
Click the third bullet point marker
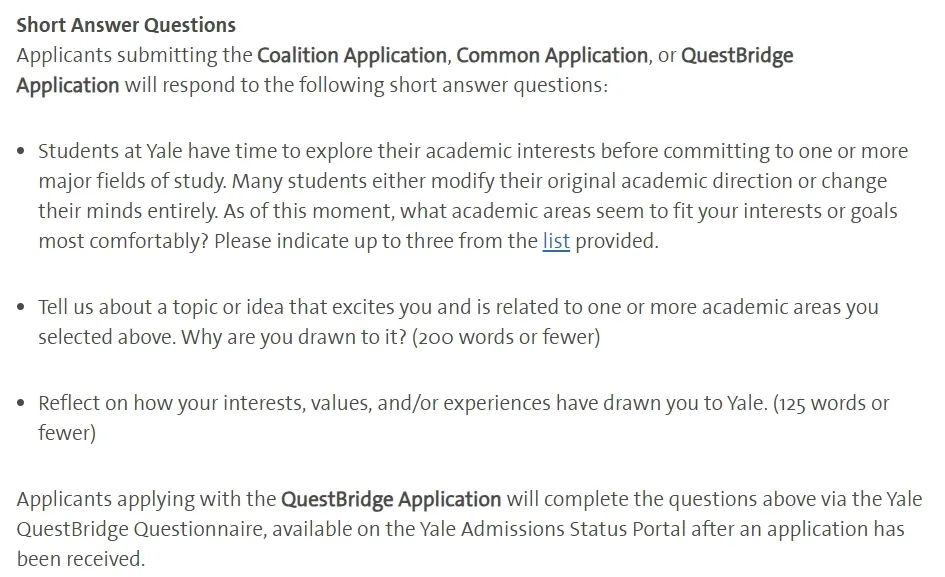coord(22,403)
